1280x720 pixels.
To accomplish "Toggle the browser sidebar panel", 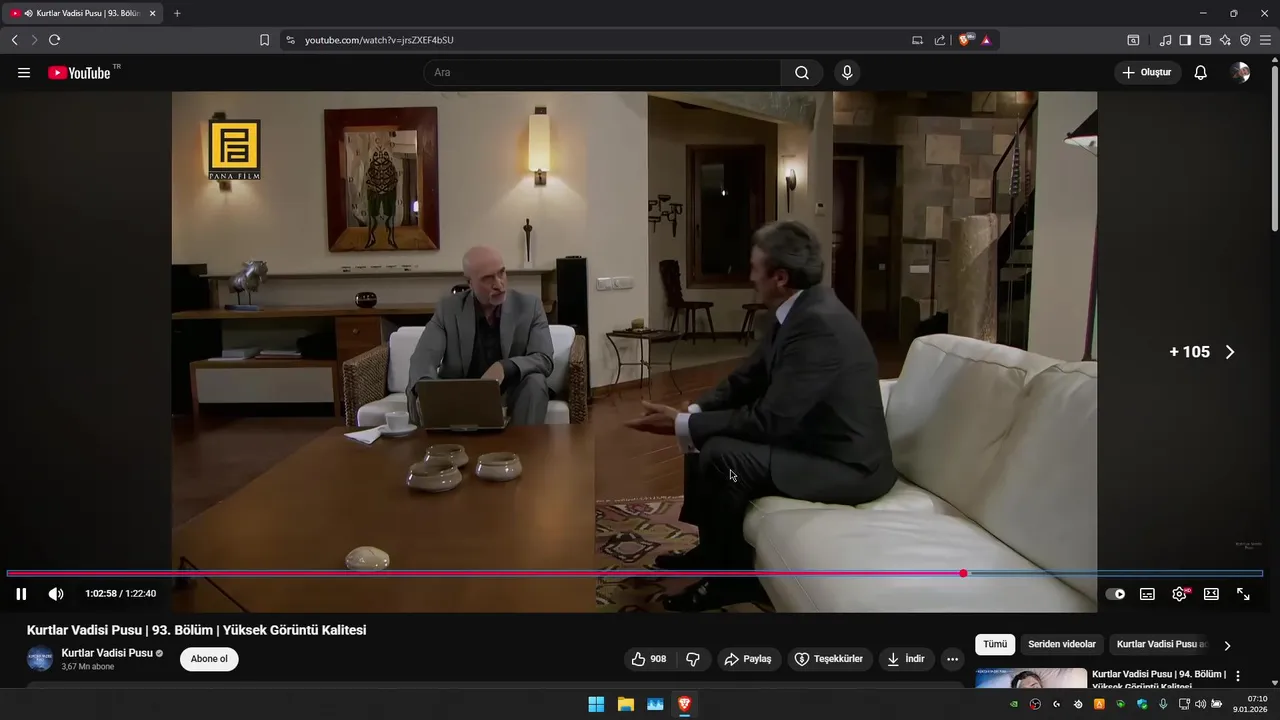I will click(1185, 40).
